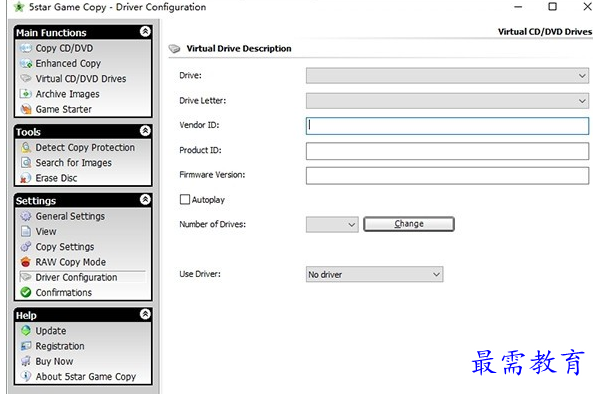This screenshot has width=593, height=394.
Task: Launch Game Starter
Action: pyautogui.click(x=64, y=109)
